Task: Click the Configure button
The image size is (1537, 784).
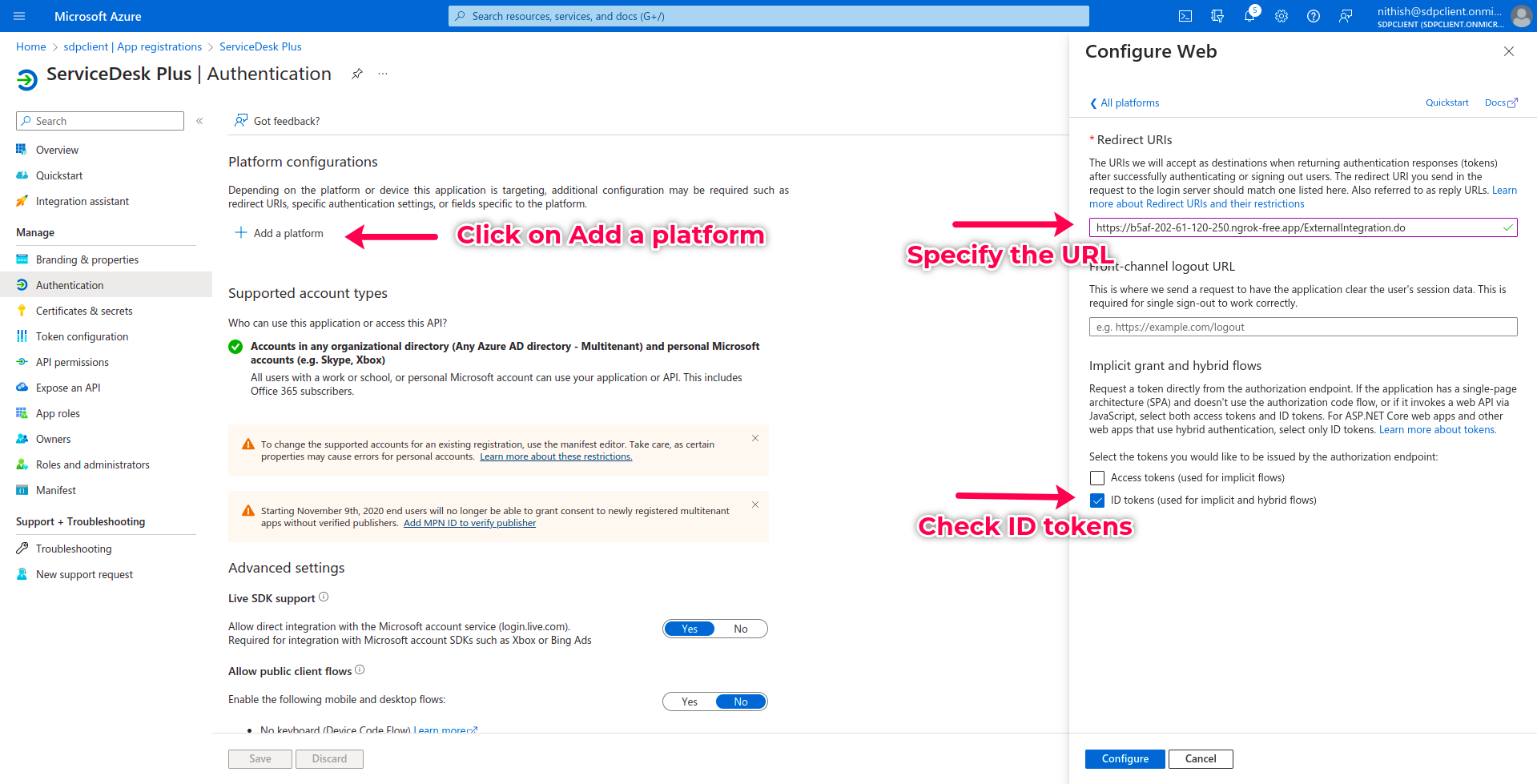Action: (1125, 758)
